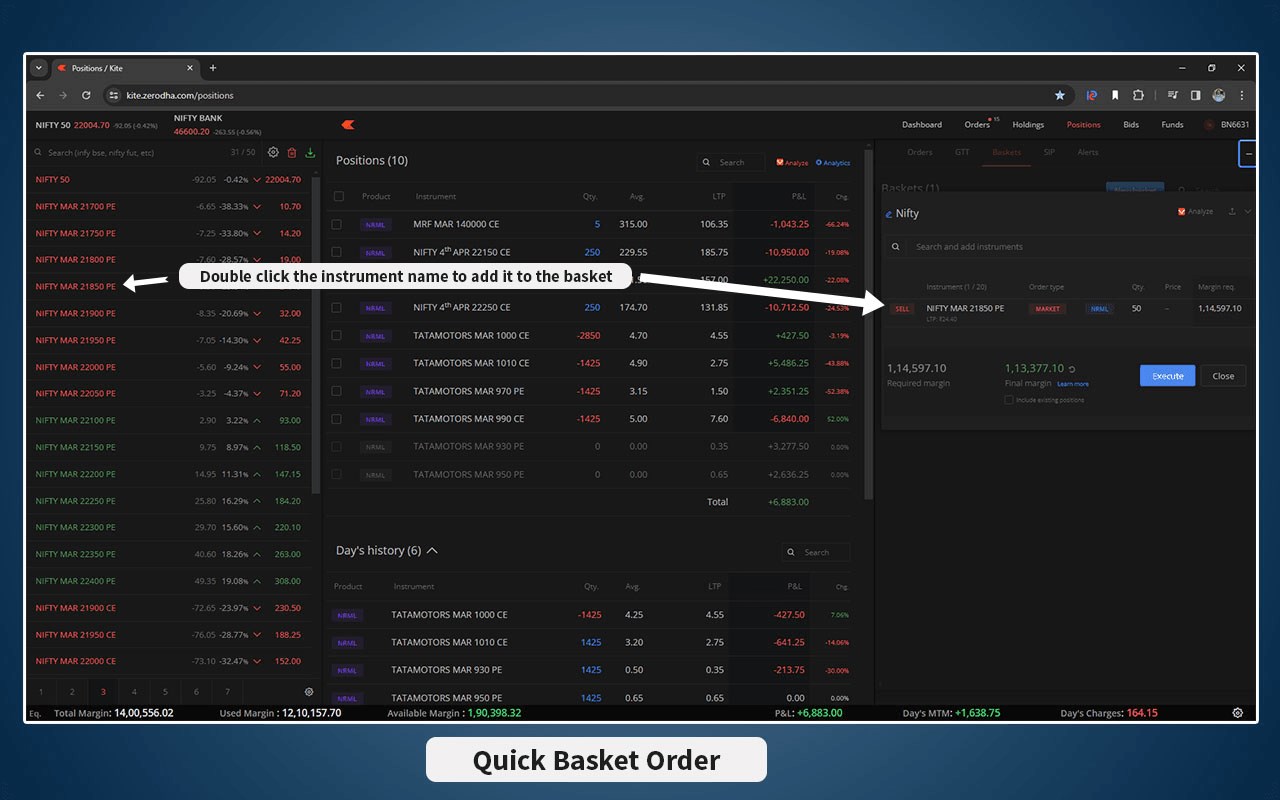The image size is (1280, 800).
Task: Collapse the Day's history section chevron
Action: pyautogui.click(x=432, y=550)
